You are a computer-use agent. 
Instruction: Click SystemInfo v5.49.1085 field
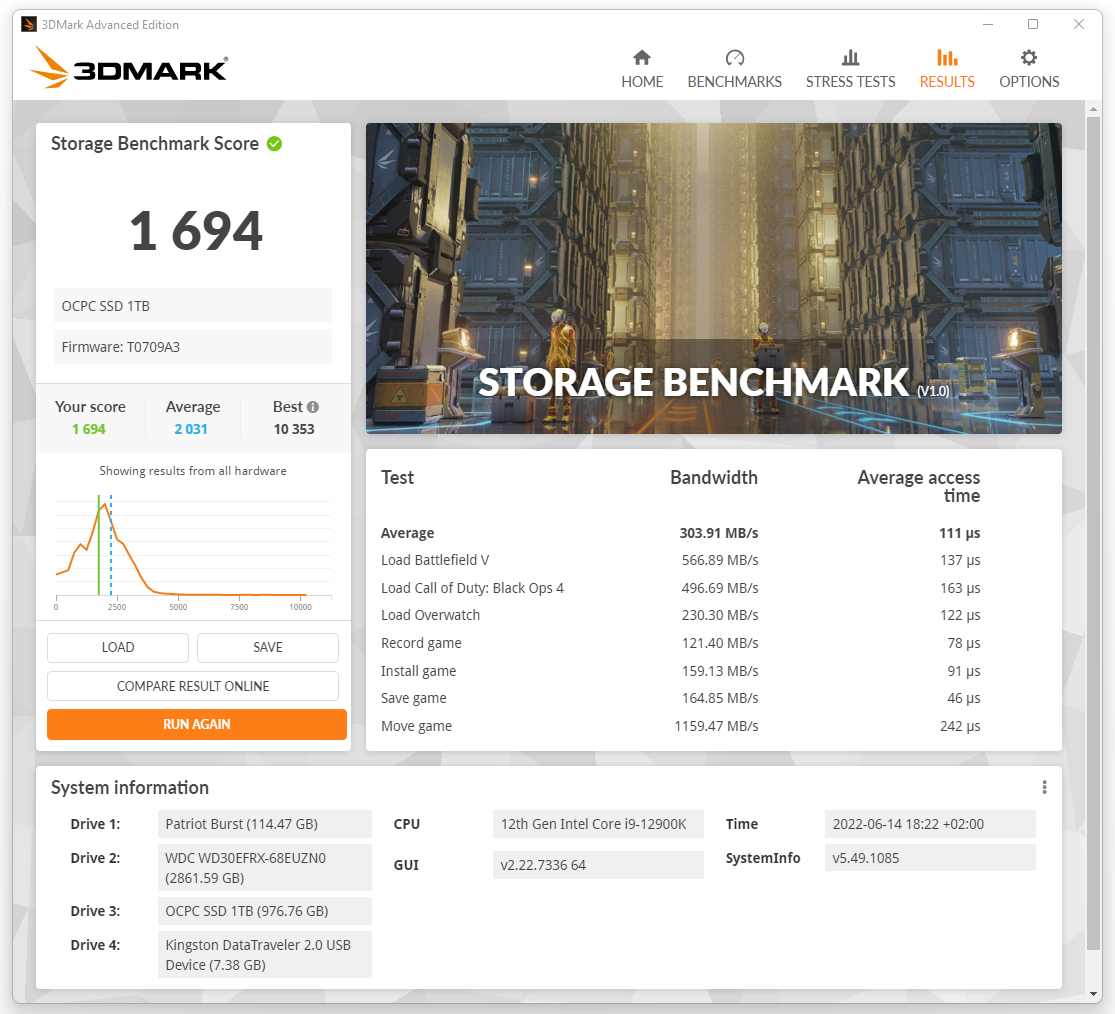click(930, 858)
